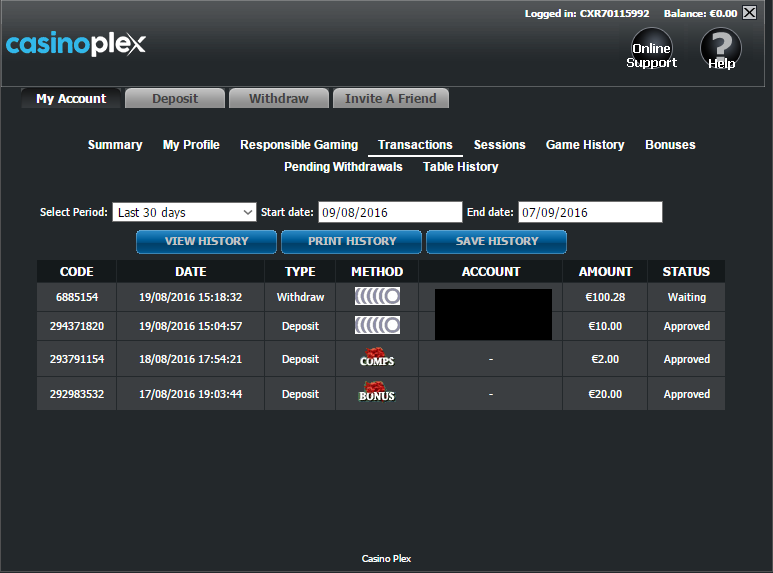The image size is (773, 573).
Task: Click the €10.00 amount
Action: (605, 326)
